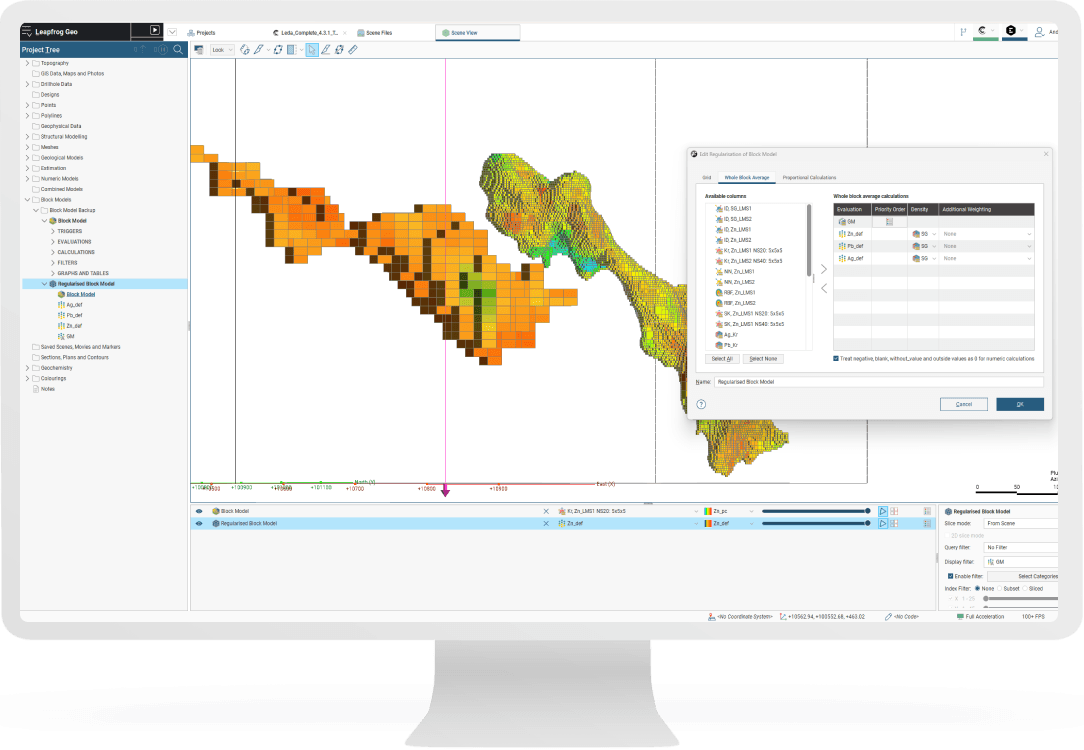Open the help question mark in dialog
Image resolution: width=1084 pixels, height=750 pixels.
coord(701,404)
